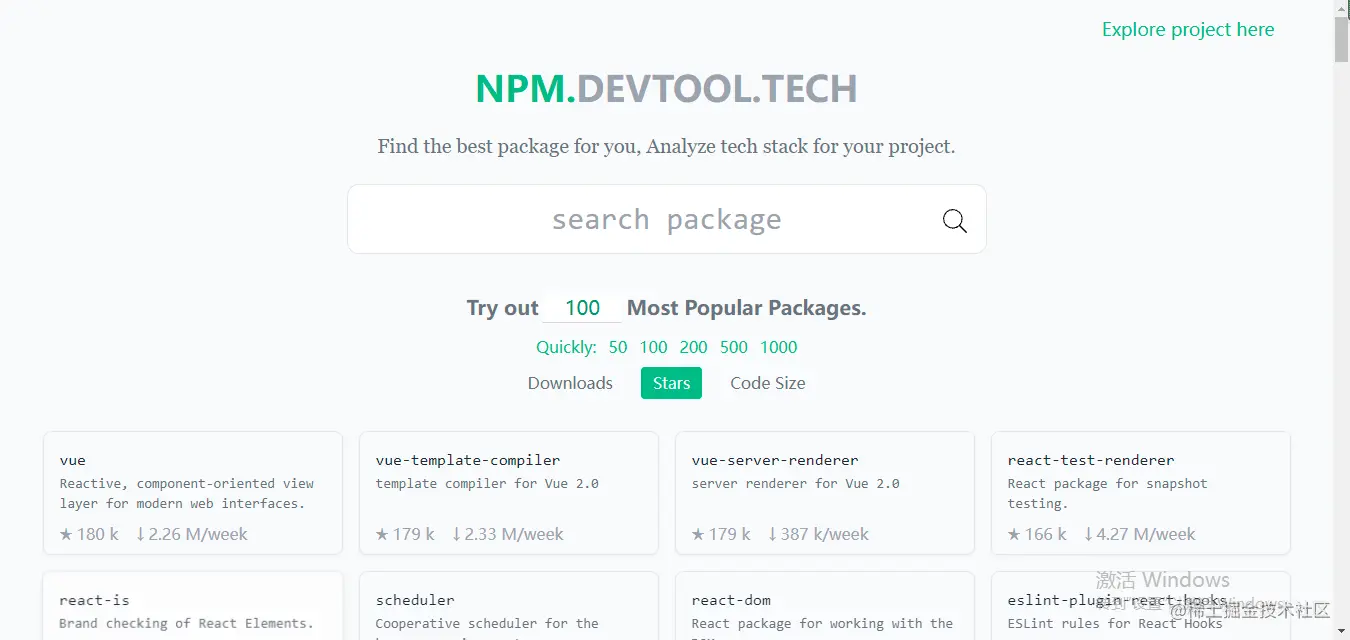The image size is (1350, 640).
Task: Choose quick option 500 packages
Action: click(x=734, y=348)
